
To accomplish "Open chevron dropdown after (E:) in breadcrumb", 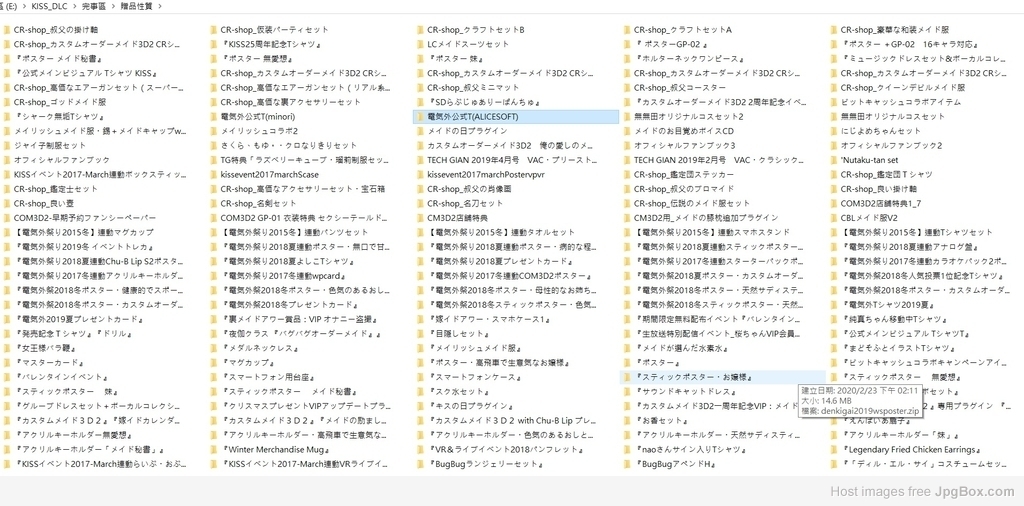I will click(23, 6).
